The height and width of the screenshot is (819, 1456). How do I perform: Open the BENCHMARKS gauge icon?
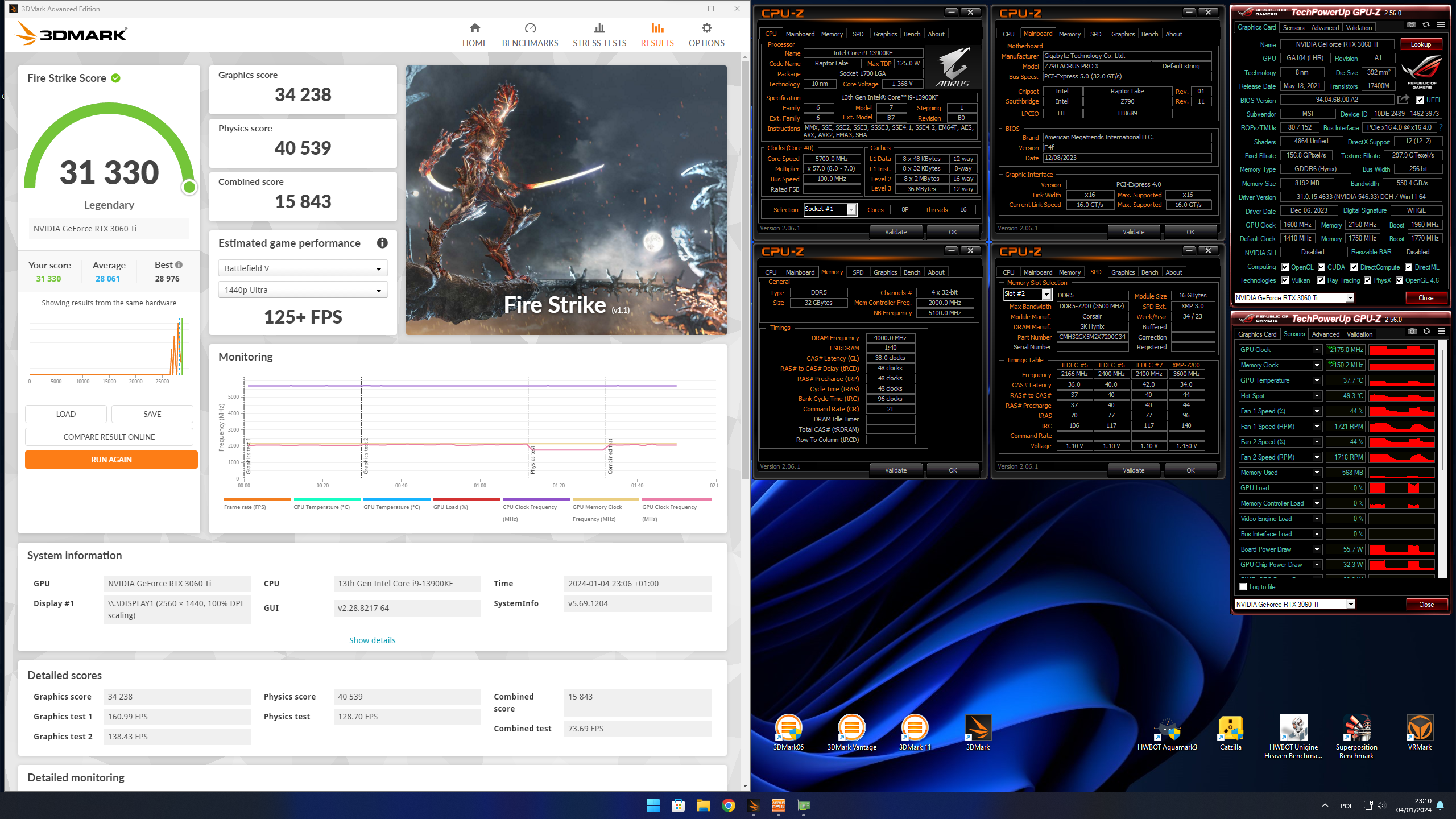(530, 28)
